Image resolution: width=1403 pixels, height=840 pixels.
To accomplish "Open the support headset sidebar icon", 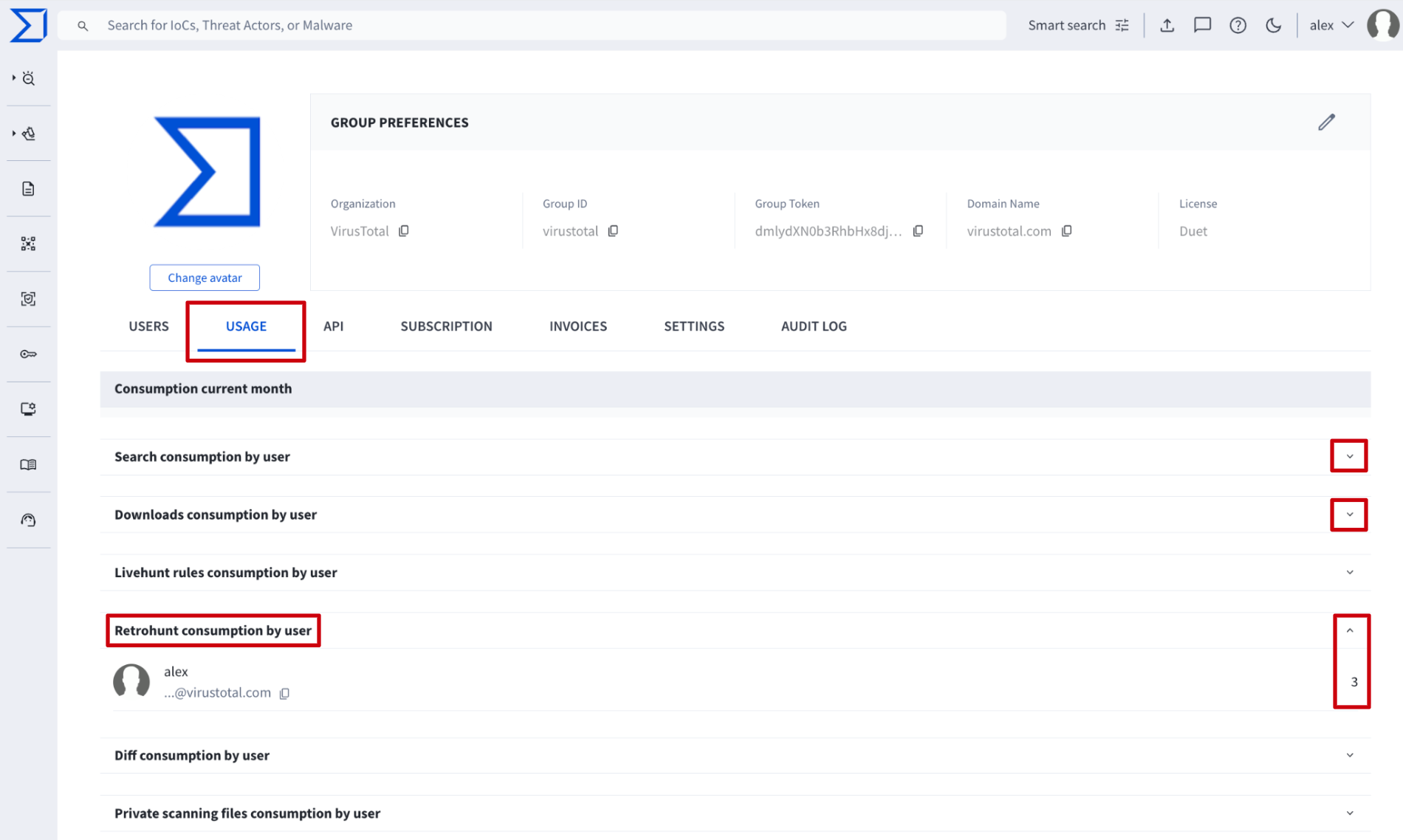I will [28, 520].
